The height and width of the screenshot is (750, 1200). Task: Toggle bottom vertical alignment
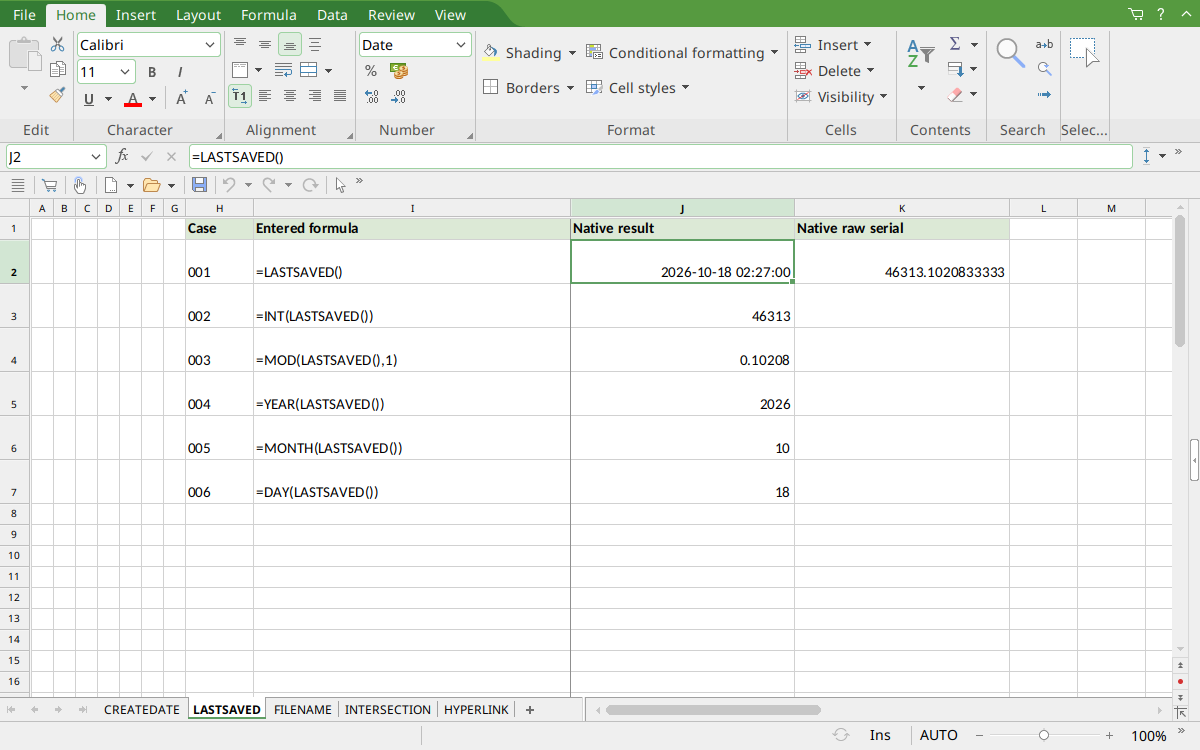pos(290,45)
